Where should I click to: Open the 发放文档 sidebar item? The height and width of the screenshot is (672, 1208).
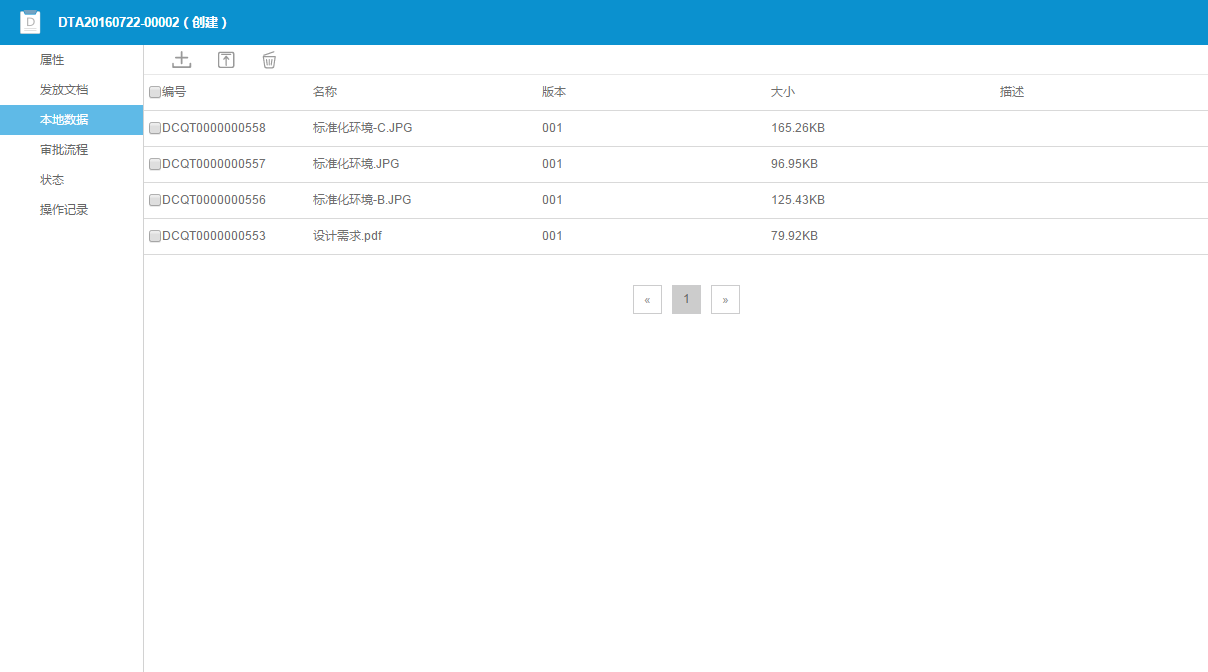[x=71, y=90]
